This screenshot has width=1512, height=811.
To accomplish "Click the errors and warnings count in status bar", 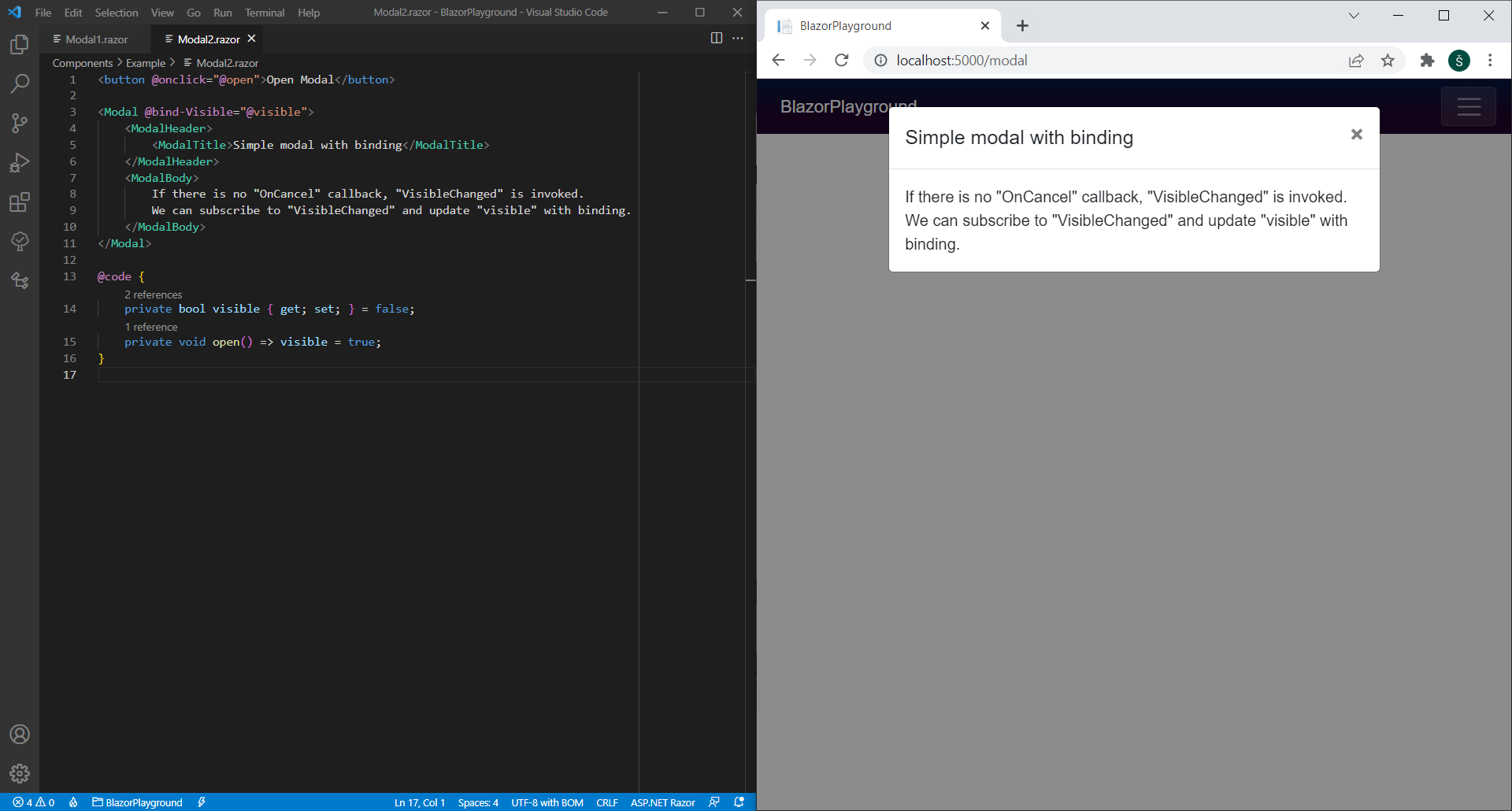I will (34, 802).
